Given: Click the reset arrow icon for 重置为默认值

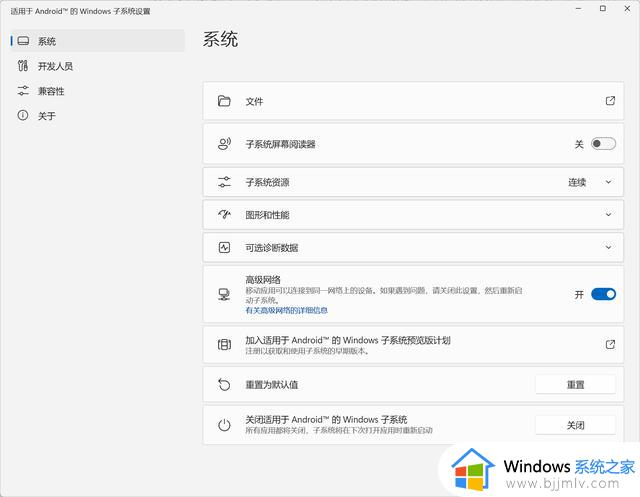Looking at the screenshot, I should point(224,384).
